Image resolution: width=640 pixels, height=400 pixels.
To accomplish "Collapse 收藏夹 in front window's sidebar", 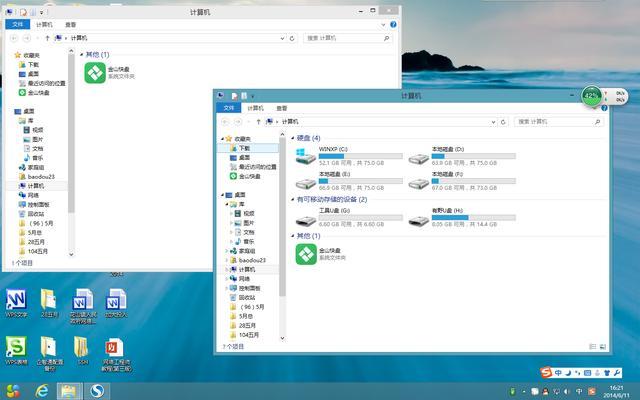I will click(224, 138).
